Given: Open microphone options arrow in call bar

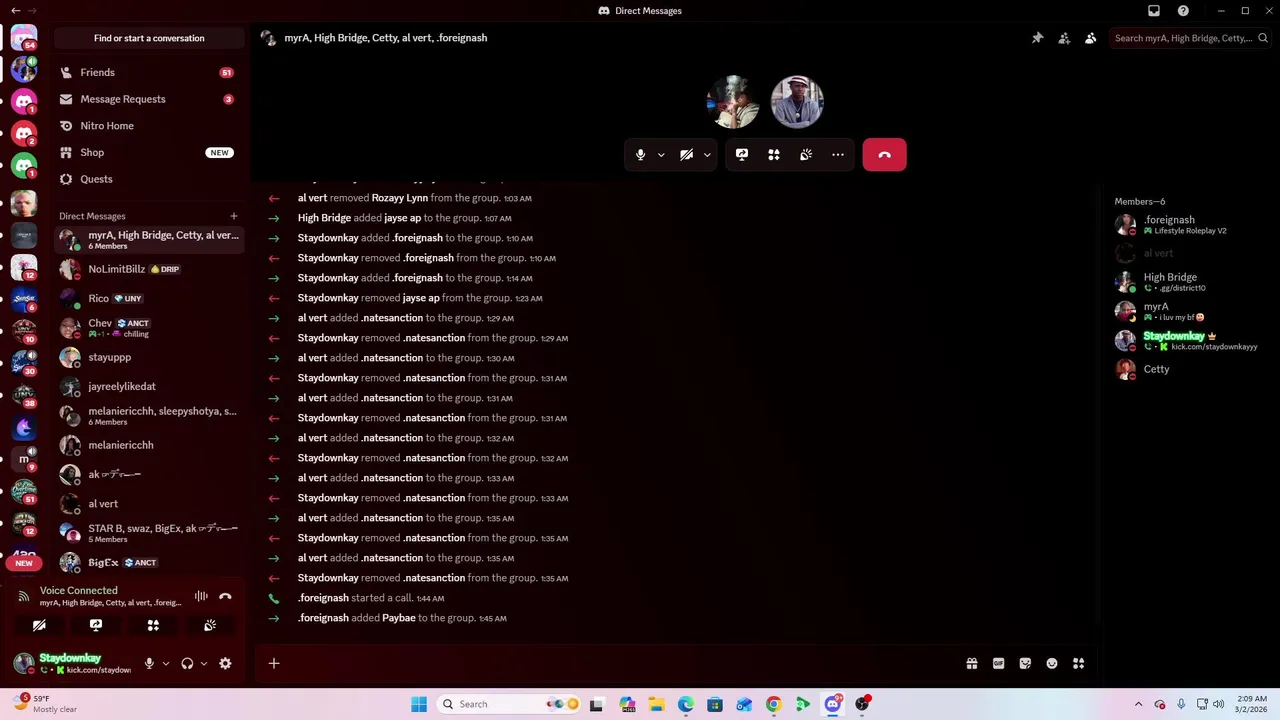Looking at the screenshot, I should tap(661, 155).
